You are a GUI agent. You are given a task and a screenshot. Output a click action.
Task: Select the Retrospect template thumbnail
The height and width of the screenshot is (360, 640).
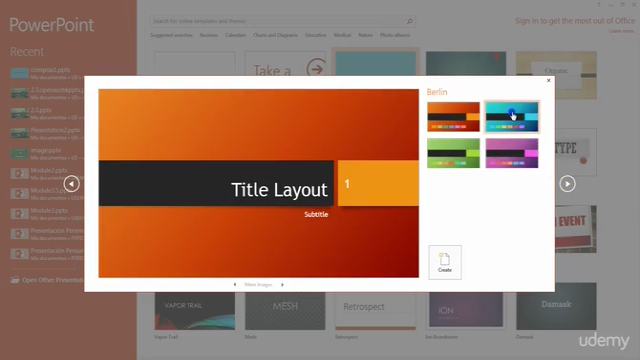(376, 311)
